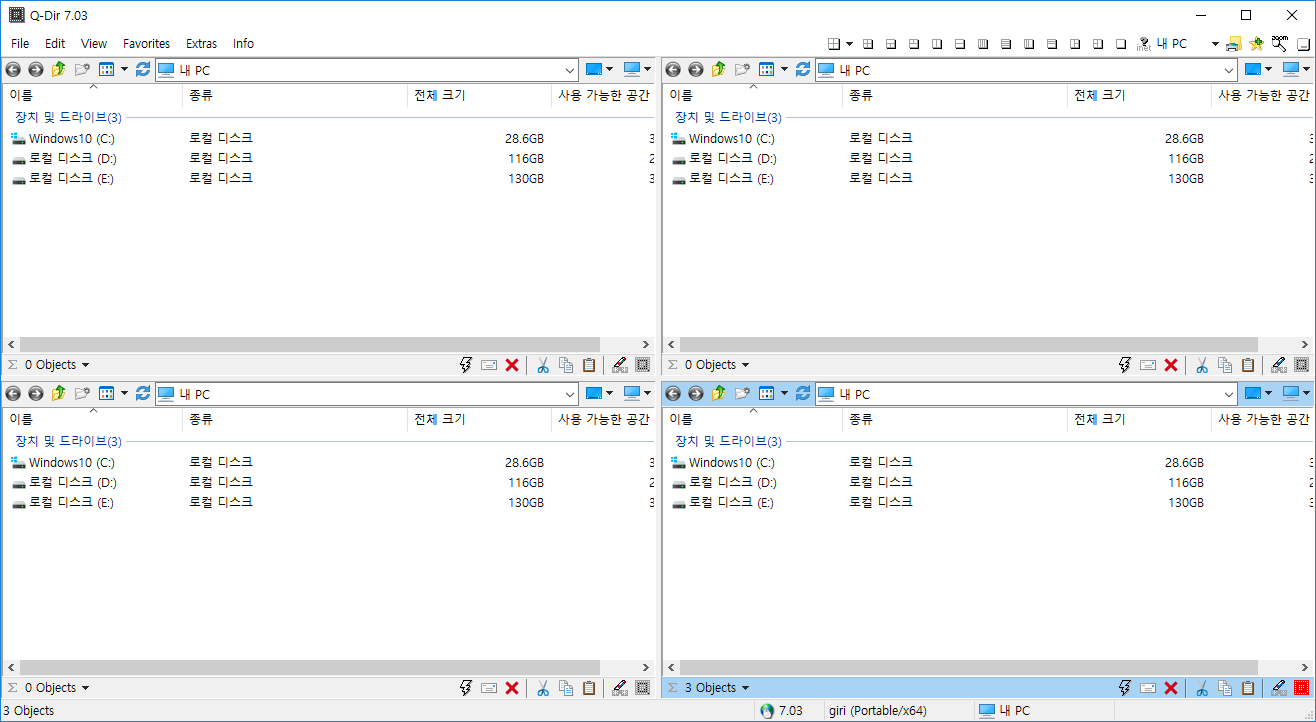
Task: Open the Edit menu
Action: (x=55, y=44)
